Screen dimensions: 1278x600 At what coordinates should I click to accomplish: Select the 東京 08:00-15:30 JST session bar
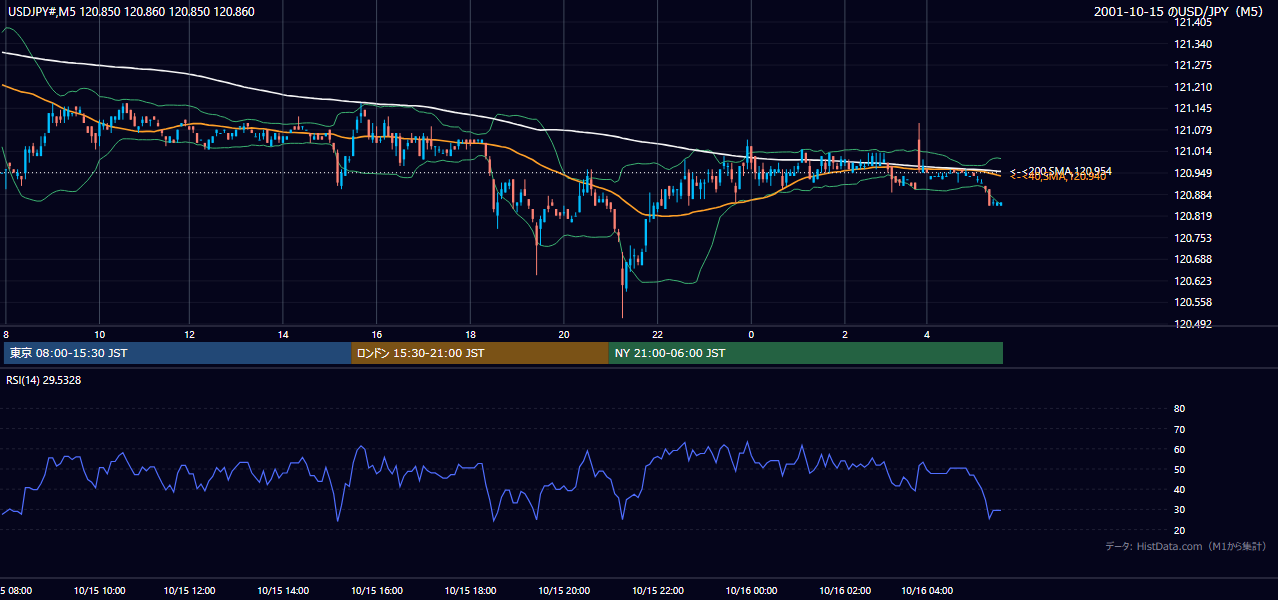tap(178, 353)
